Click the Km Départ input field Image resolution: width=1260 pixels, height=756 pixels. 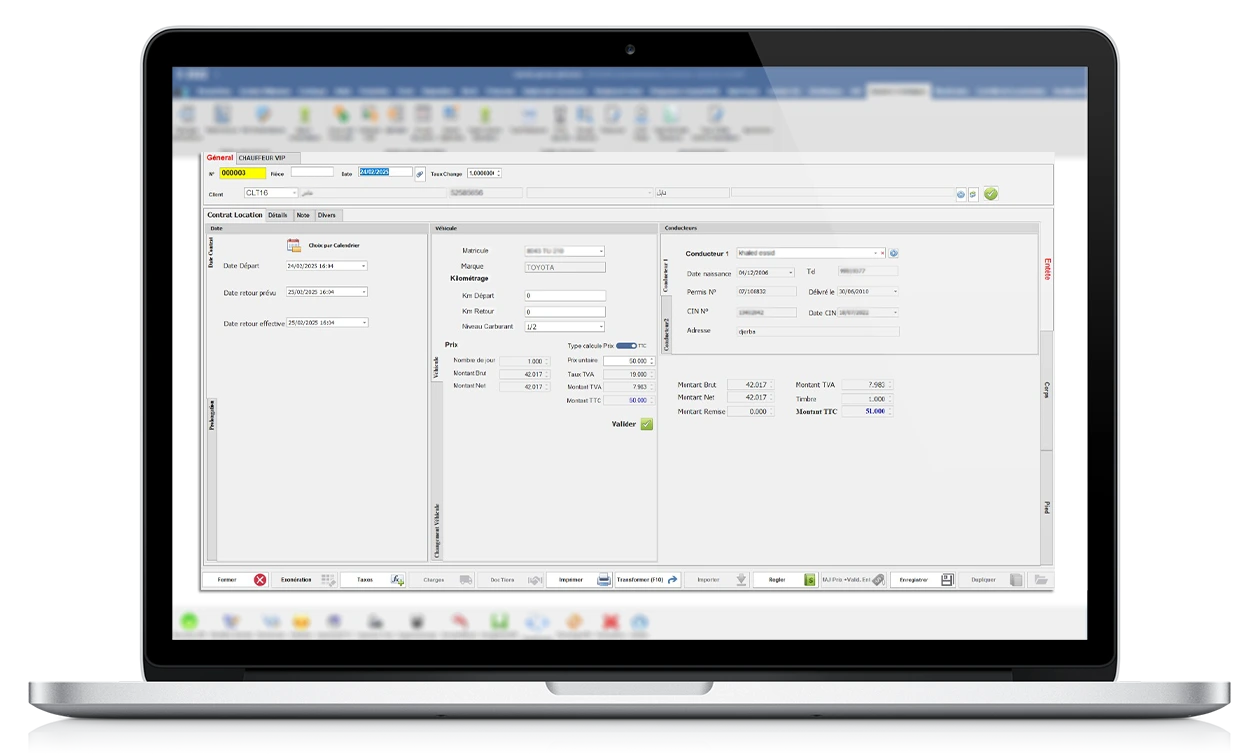(x=565, y=296)
